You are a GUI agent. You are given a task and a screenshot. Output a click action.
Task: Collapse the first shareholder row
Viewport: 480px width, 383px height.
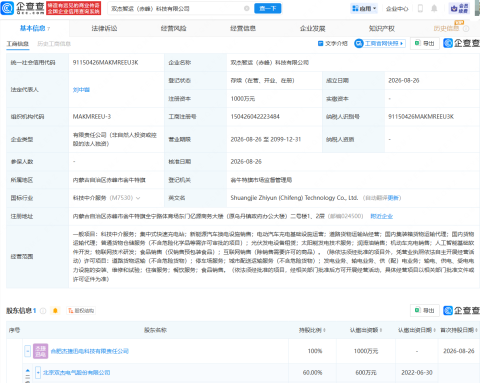click(28, 351)
